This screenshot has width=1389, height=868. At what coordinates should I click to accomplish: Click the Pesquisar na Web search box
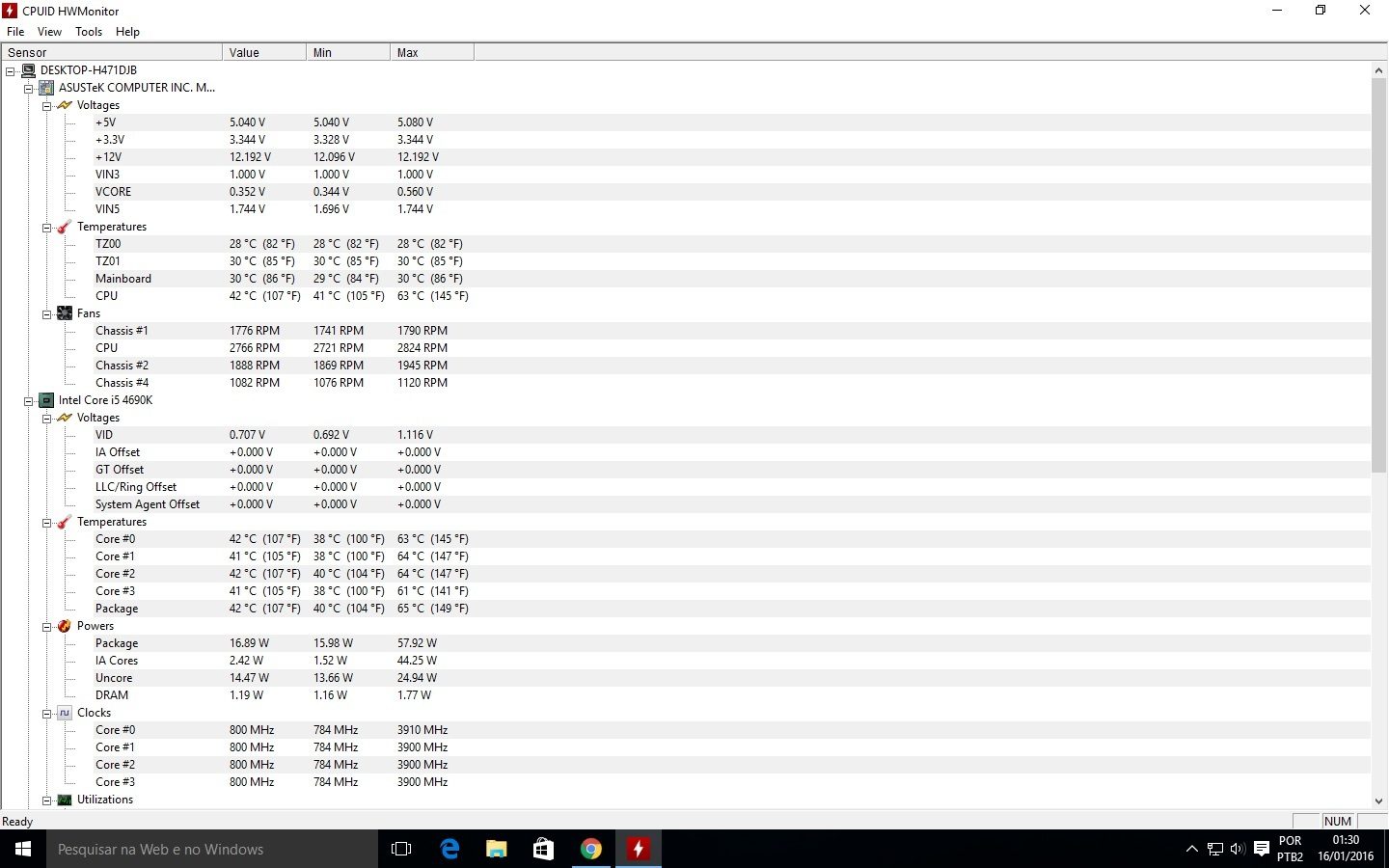(212, 849)
